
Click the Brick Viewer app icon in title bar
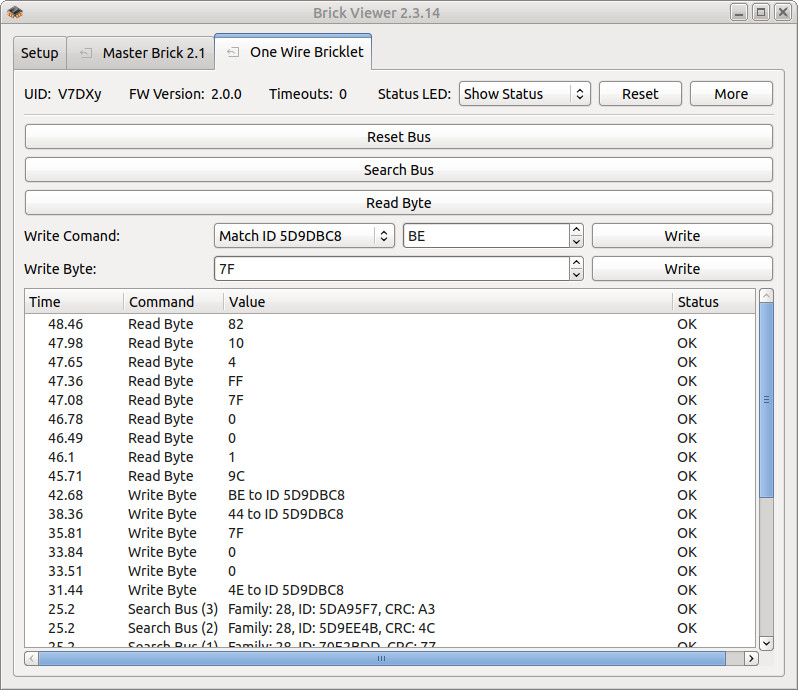15,12
